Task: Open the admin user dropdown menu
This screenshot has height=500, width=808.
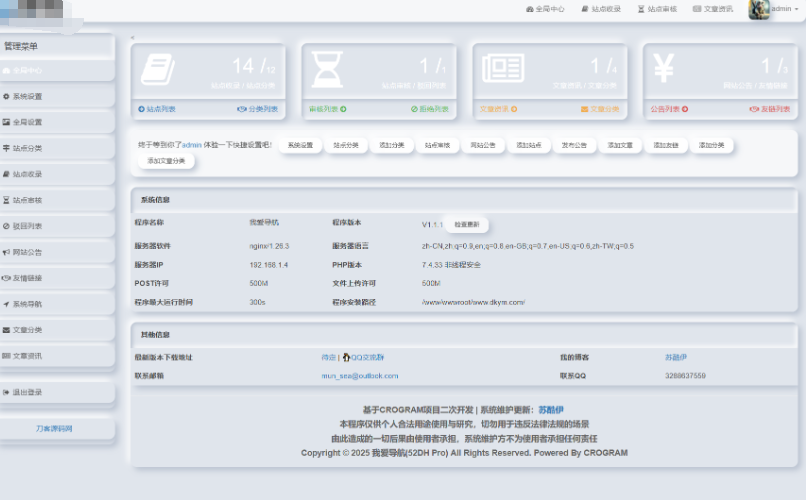Action: pos(781,9)
